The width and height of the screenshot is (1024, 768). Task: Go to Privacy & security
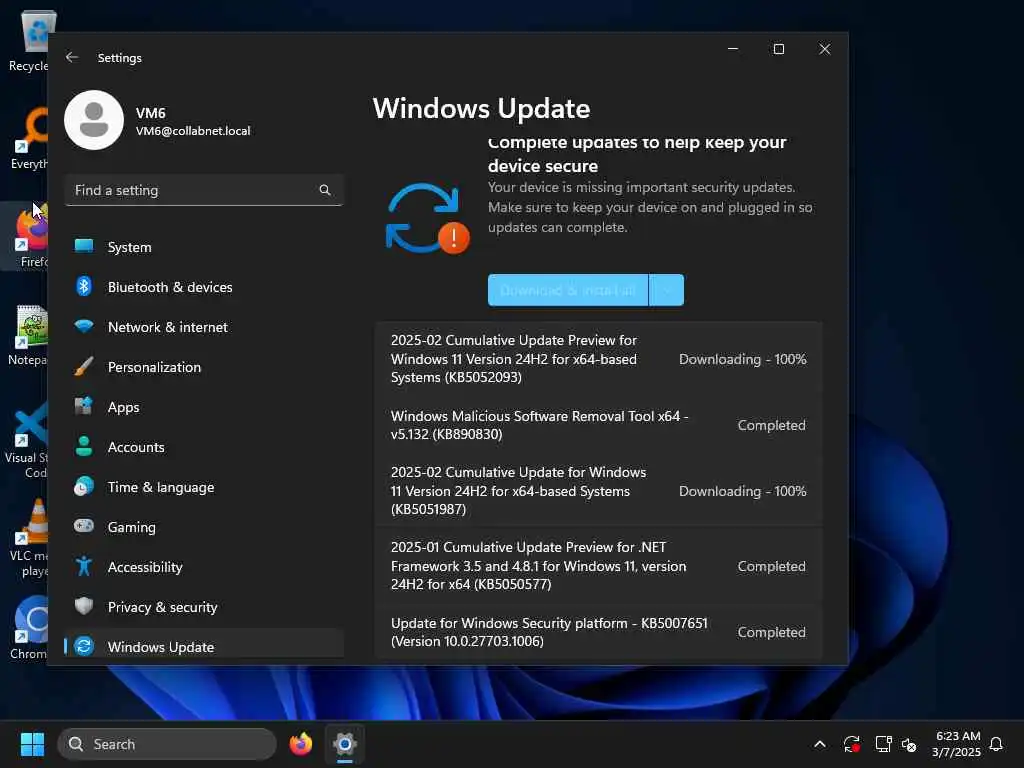(x=204, y=607)
